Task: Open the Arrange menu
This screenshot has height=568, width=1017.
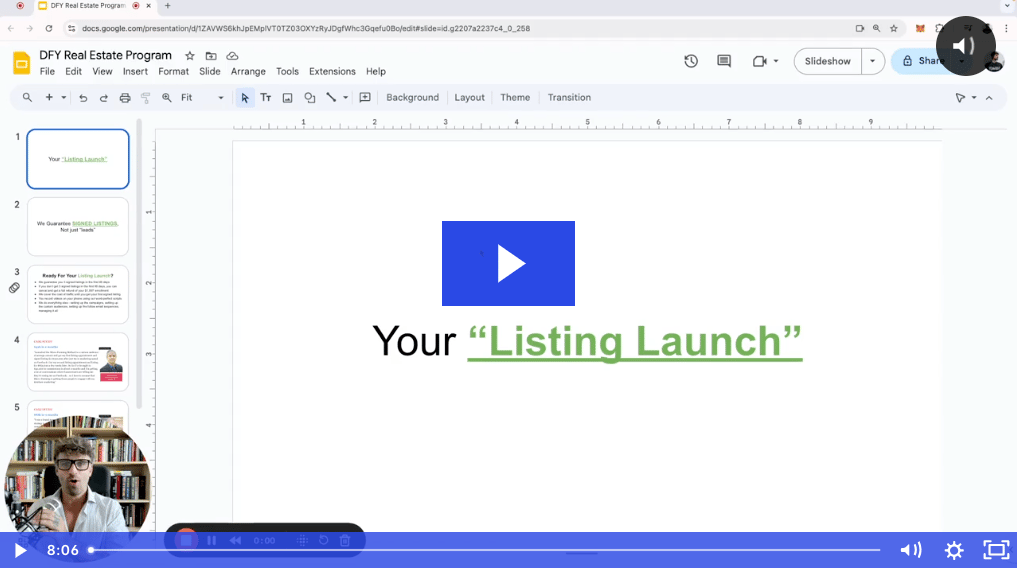Action: pyautogui.click(x=248, y=72)
